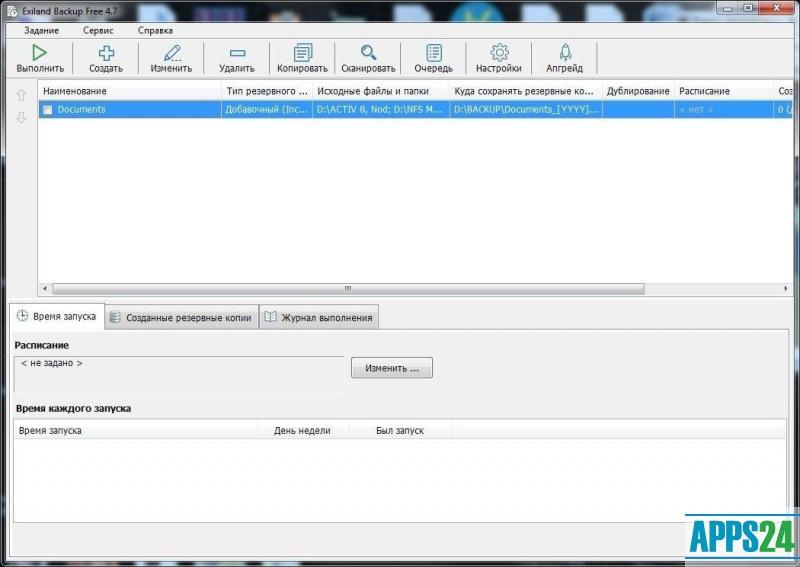Open the Очередь queue icon
Screen dimensions: 800x567
tap(433, 54)
